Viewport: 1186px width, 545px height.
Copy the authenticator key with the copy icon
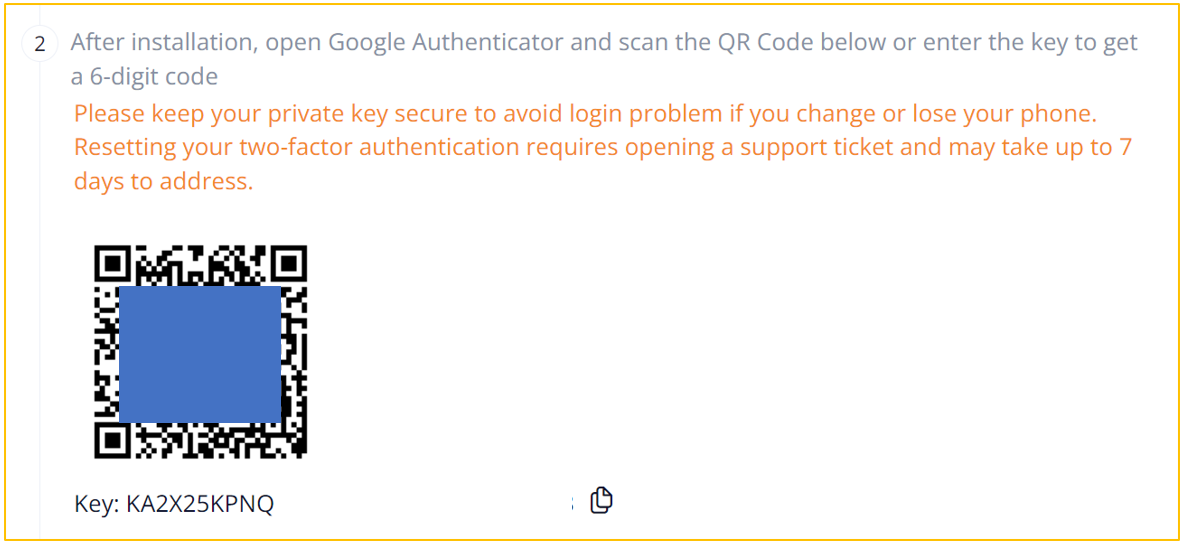point(601,500)
